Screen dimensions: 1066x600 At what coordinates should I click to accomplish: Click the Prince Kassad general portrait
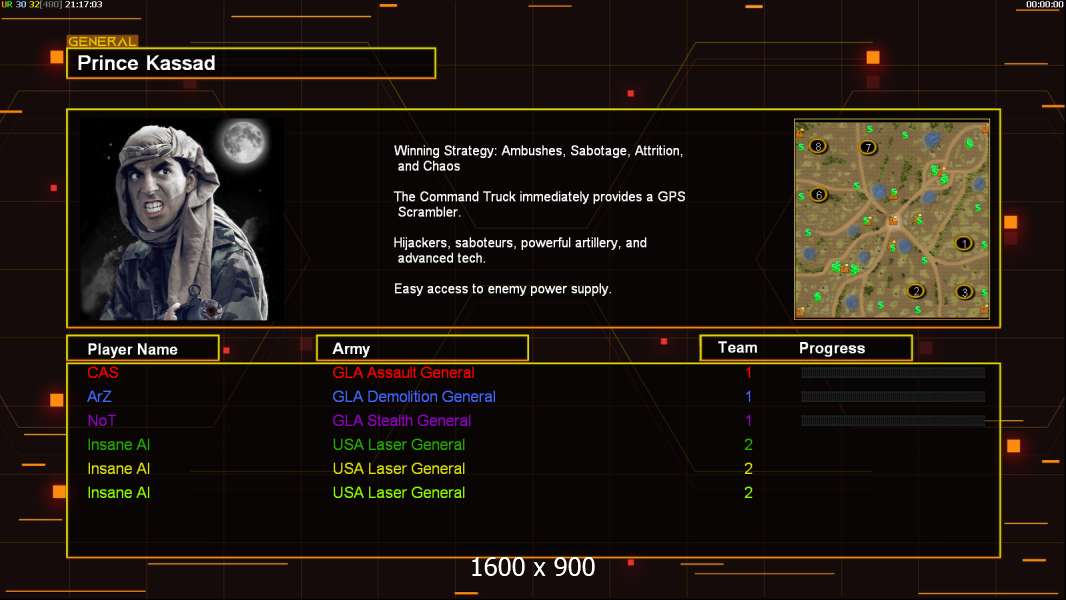(x=176, y=219)
